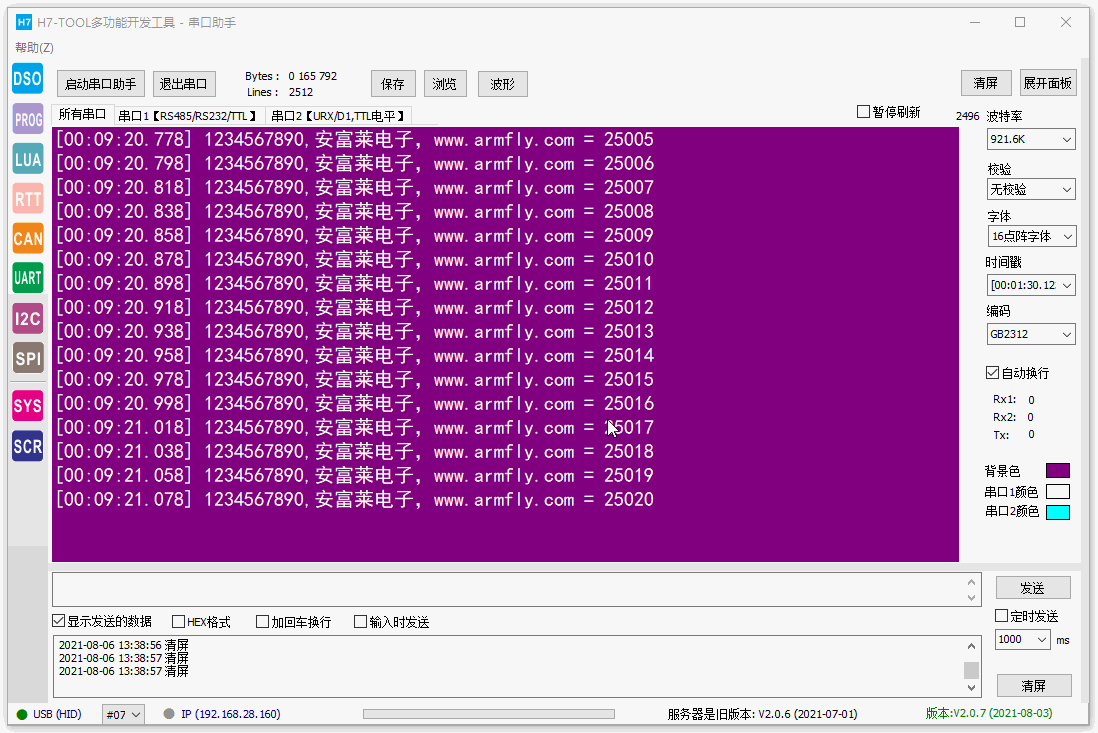
Task: Open the CAN bus module
Action: [x=27, y=238]
